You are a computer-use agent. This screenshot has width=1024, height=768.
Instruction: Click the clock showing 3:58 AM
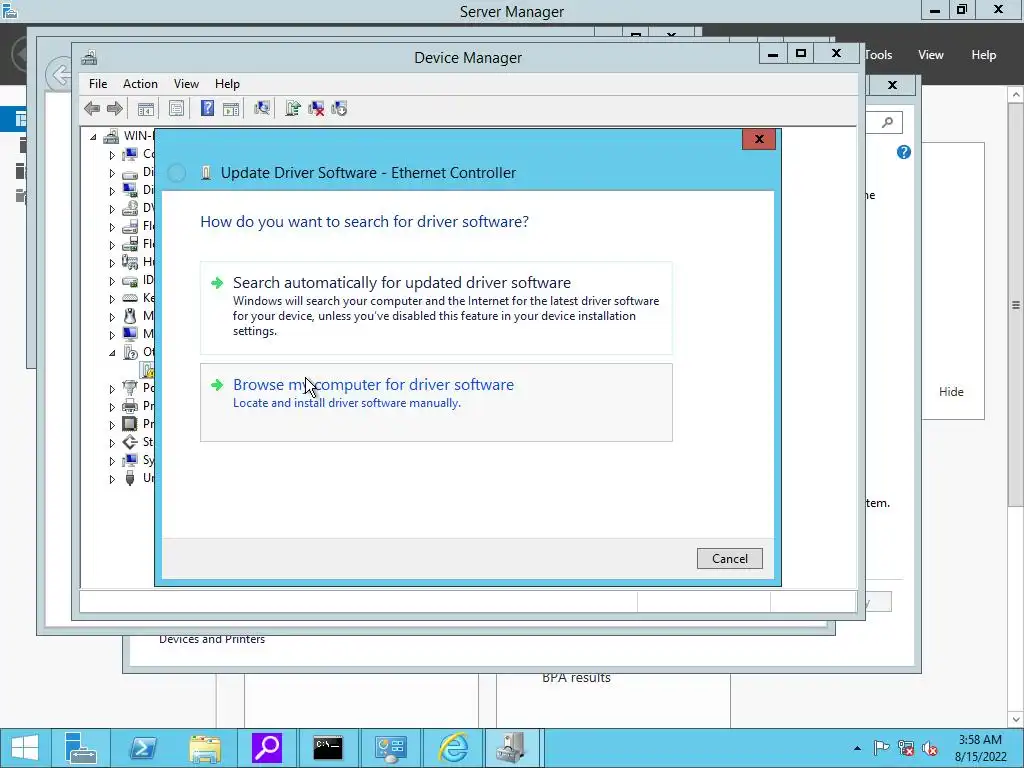click(980, 740)
